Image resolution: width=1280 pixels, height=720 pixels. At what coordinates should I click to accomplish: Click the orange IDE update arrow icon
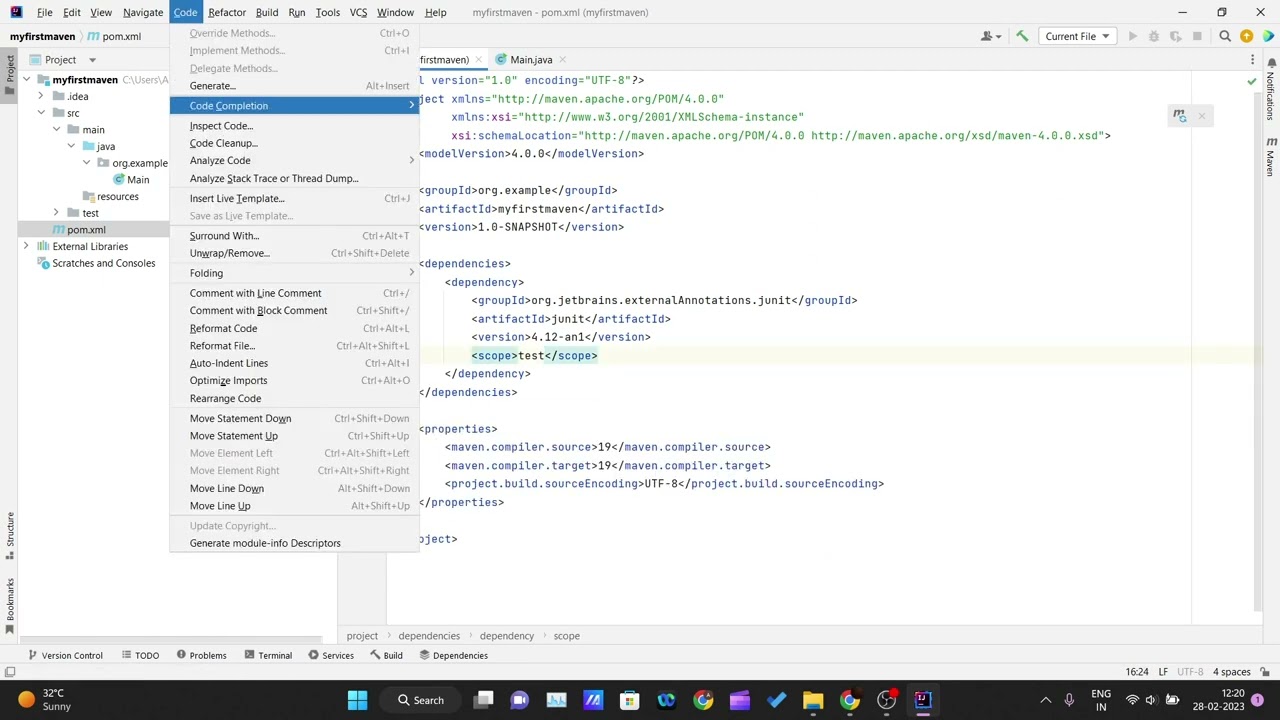click(1246, 36)
